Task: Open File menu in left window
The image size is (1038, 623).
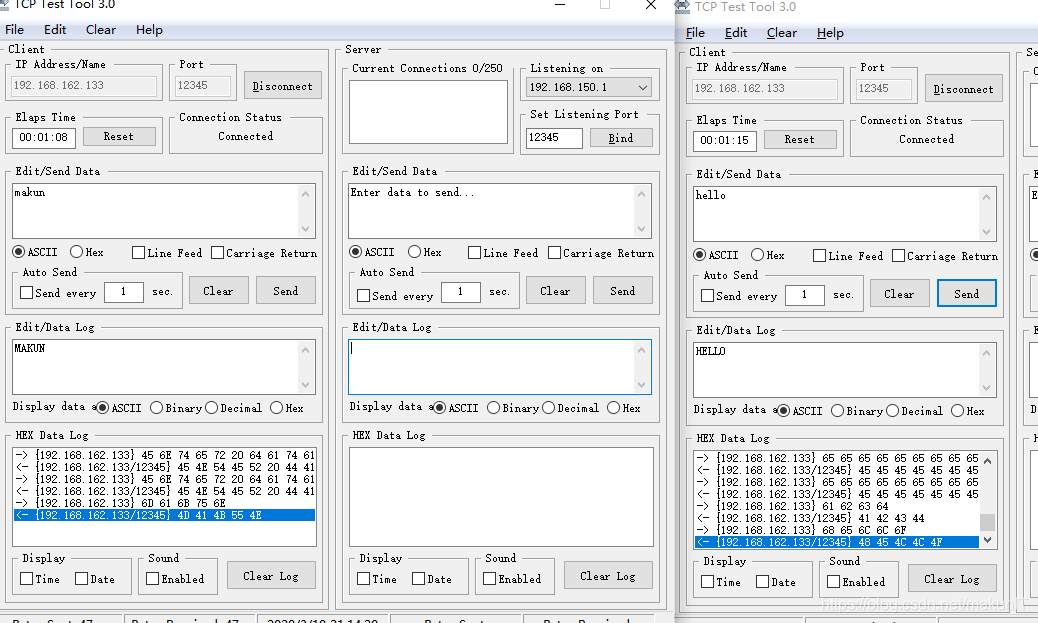Action: [15, 30]
